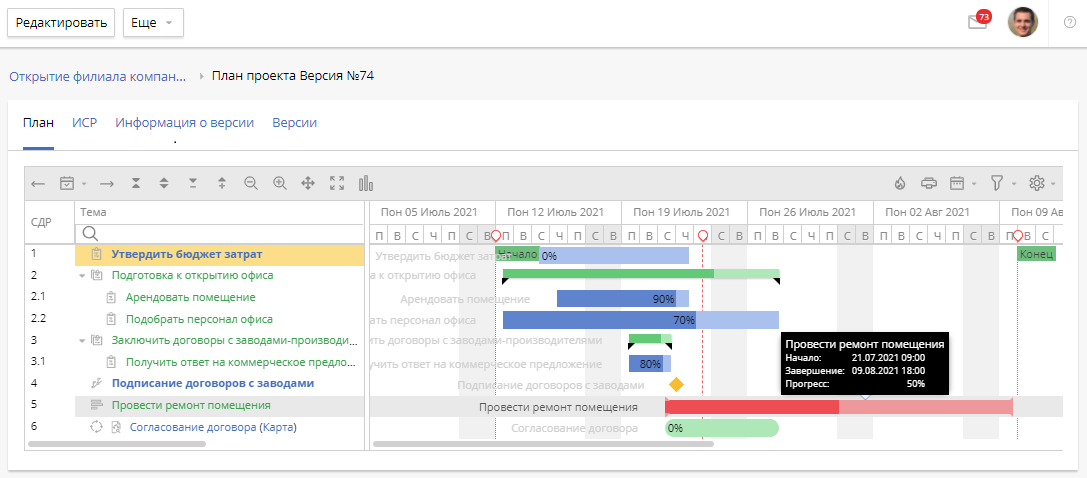Open the mail notifications icon with 73 badge
Viewport: 1087px width, 478px height.
[978, 21]
